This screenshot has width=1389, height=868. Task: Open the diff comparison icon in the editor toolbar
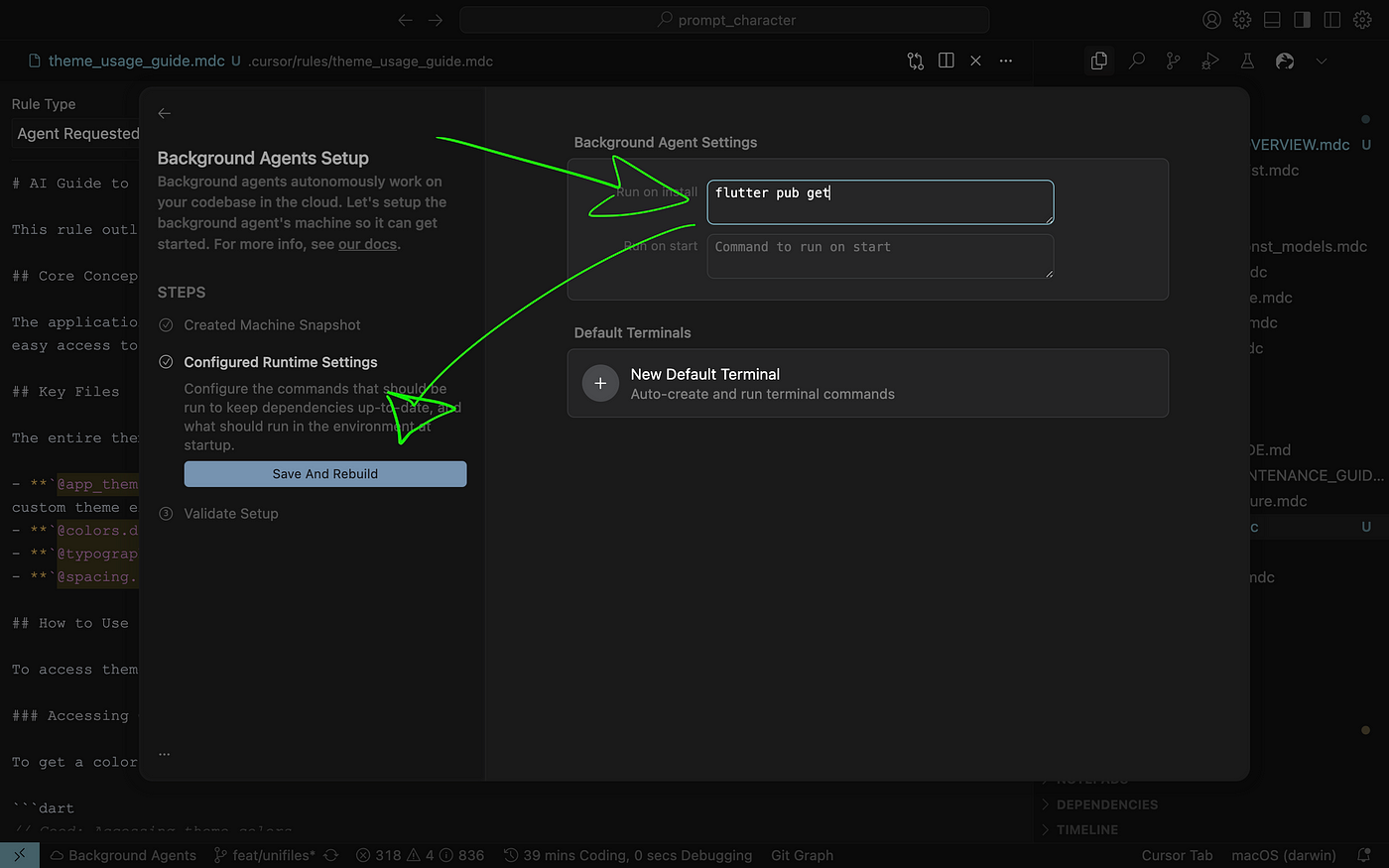(x=914, y=61)
